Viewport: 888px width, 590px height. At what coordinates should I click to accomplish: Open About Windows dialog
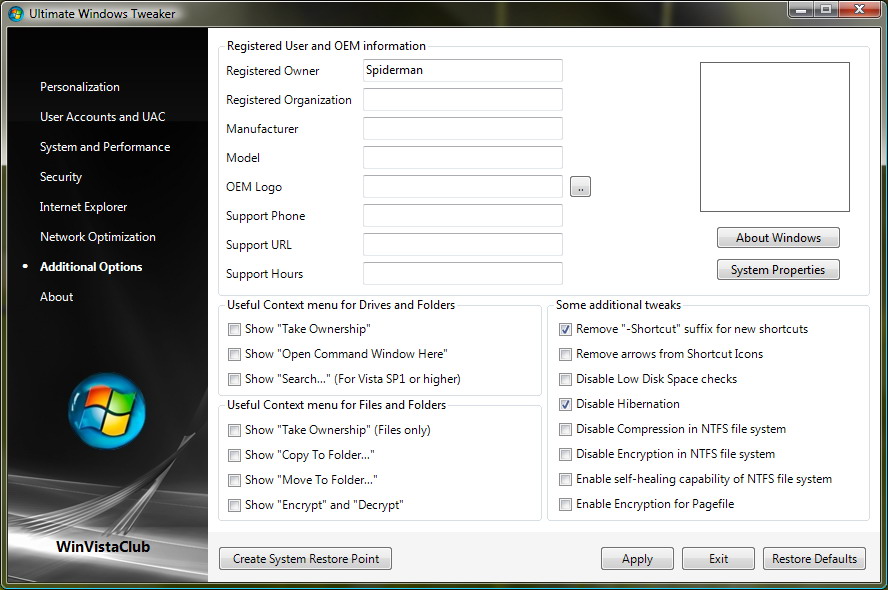778,238
